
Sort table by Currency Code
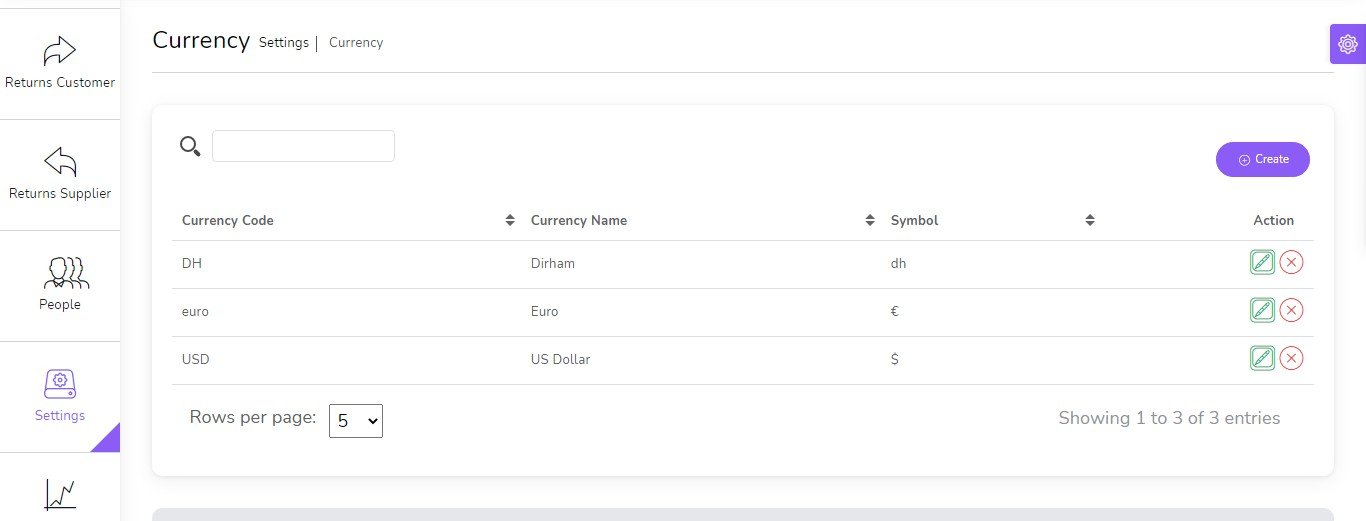tap(509, 221)
